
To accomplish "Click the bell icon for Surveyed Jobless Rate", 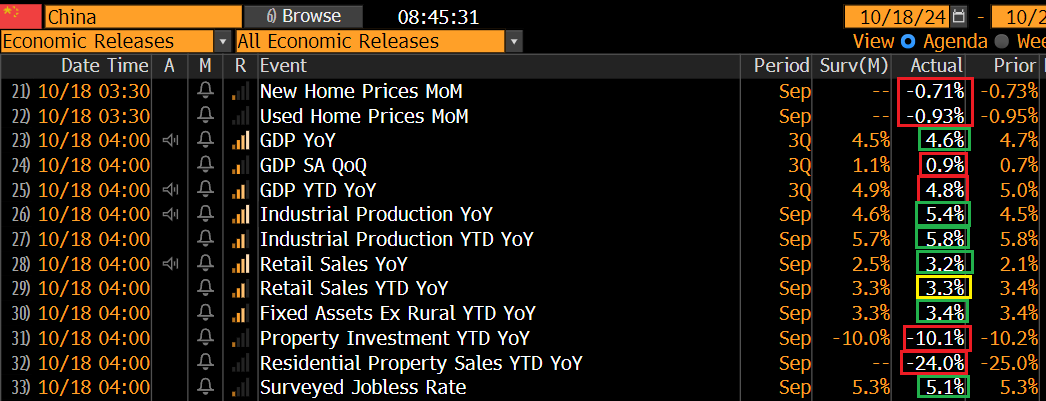I will click(x=206, y=388).
